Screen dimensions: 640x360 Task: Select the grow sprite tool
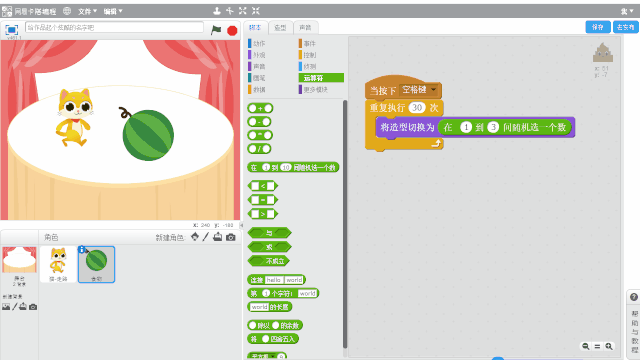pos(243,11)
